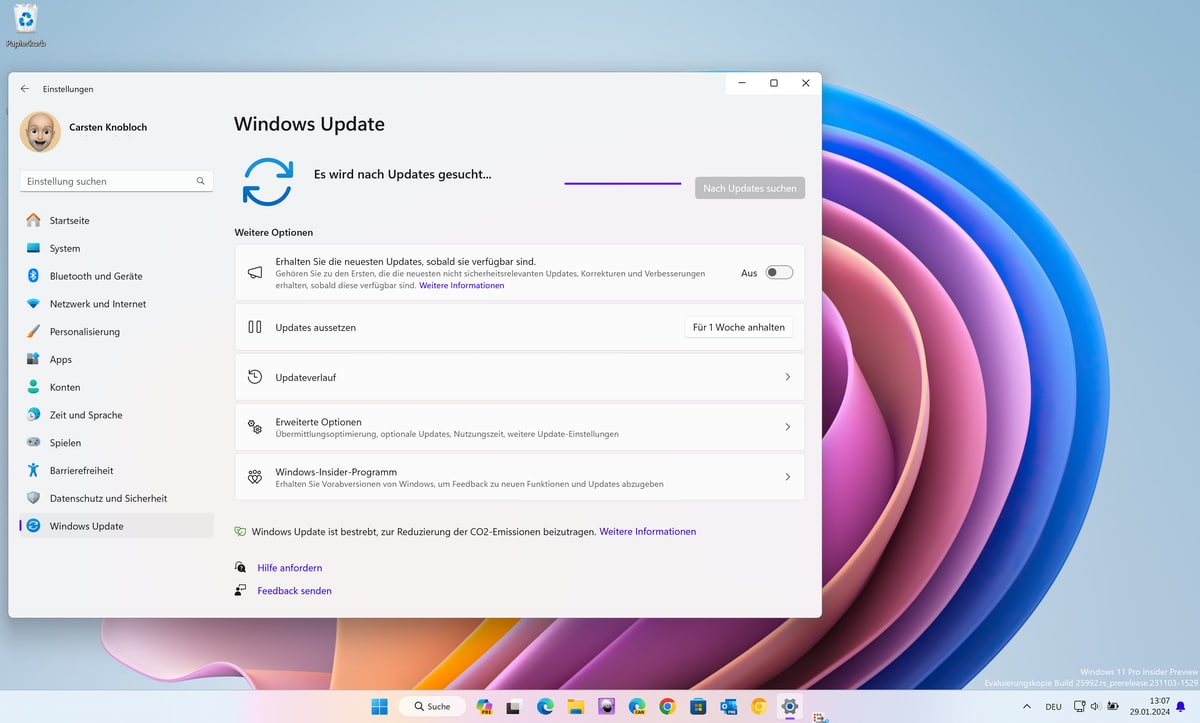
Task: Open the Papierkorb desktop icon
Action: pos(26,26)
